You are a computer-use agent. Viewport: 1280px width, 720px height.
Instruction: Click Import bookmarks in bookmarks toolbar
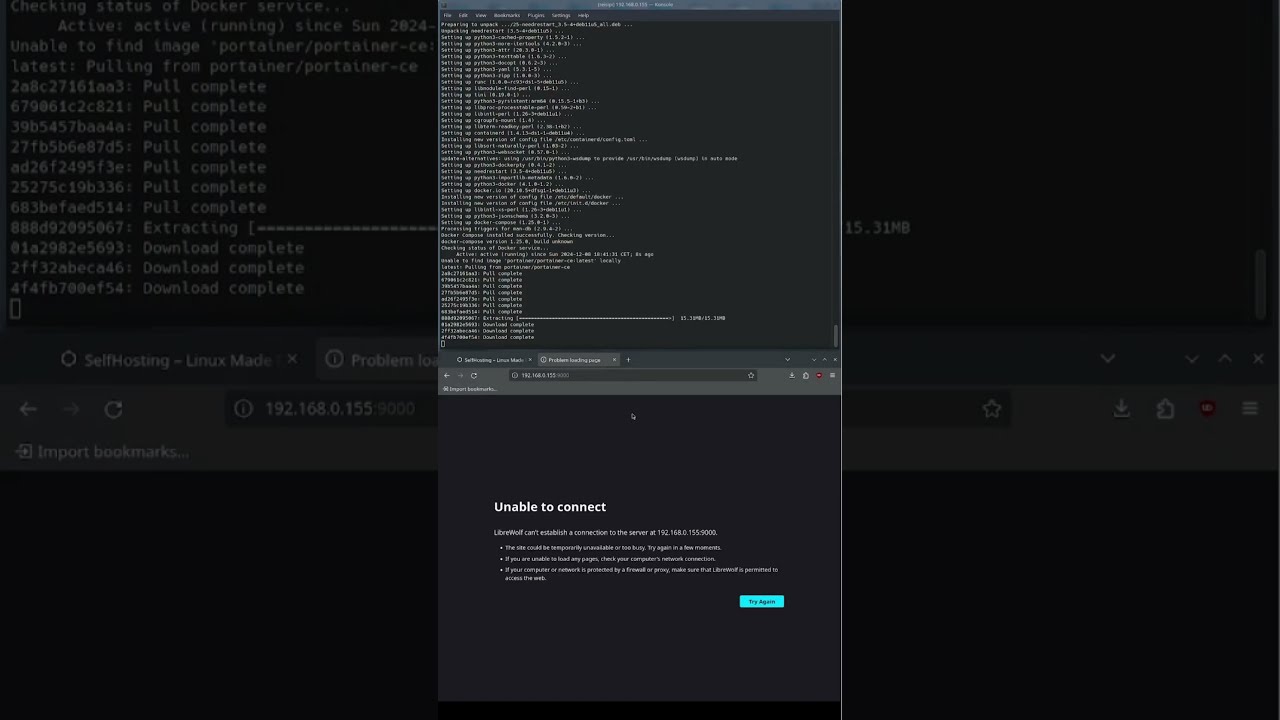(470, 389)
